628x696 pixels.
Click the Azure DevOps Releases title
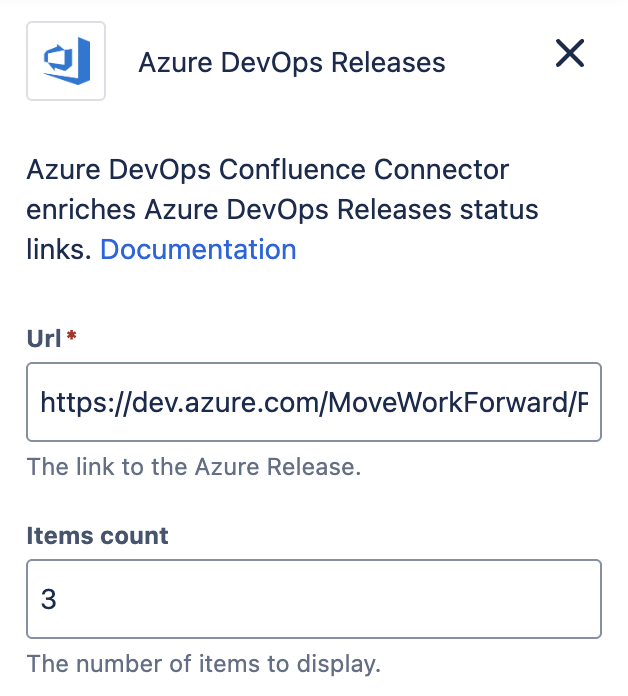point(292,62)
